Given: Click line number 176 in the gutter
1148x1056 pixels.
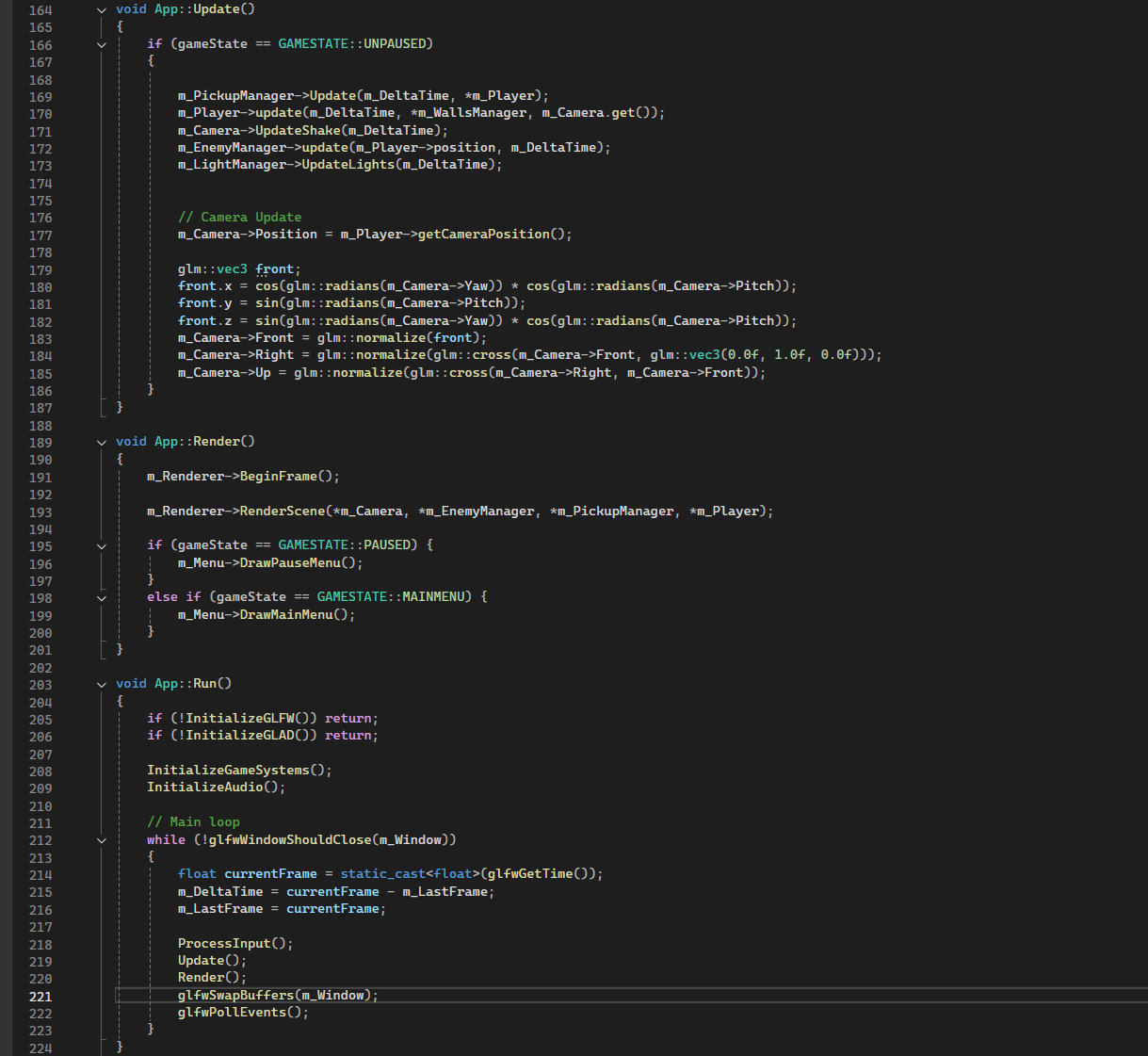Looking at the screenshot, I should (x=40, y=218).
